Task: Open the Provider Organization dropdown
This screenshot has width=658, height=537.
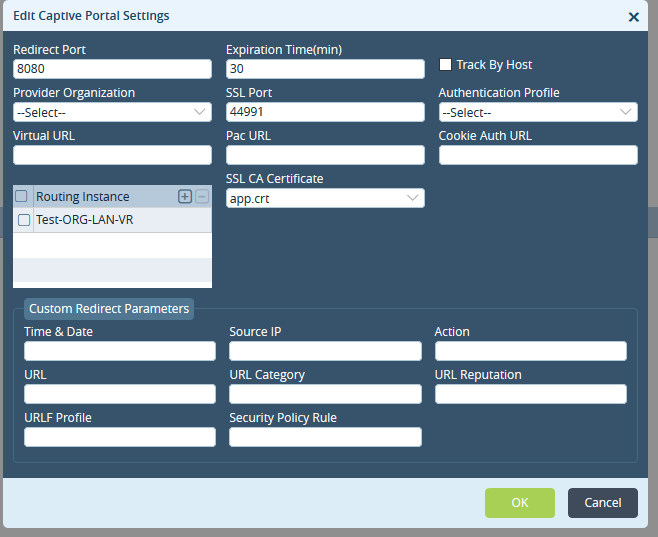Action: (112, 112)
